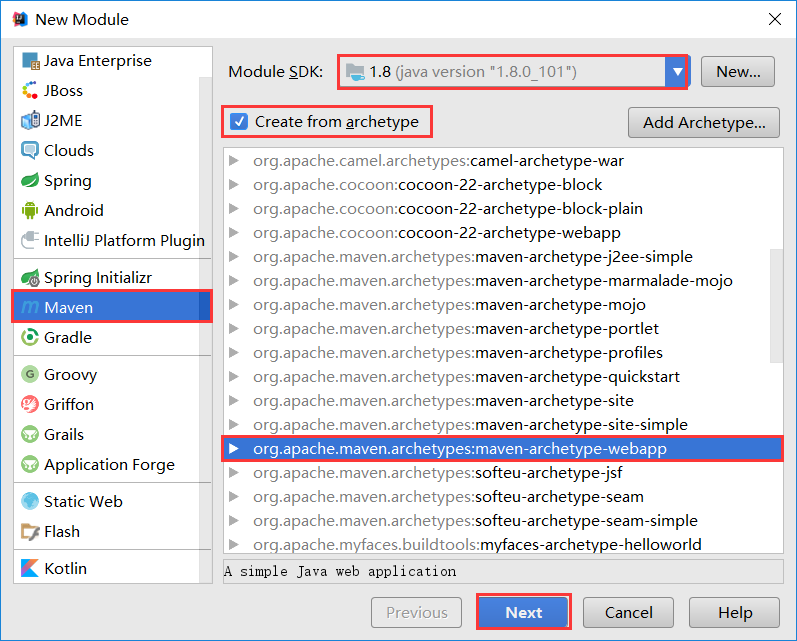This screenshot has height=641, width=797.
Task: Expand maven-archetype-quickstart node
Action: [234, 377]
